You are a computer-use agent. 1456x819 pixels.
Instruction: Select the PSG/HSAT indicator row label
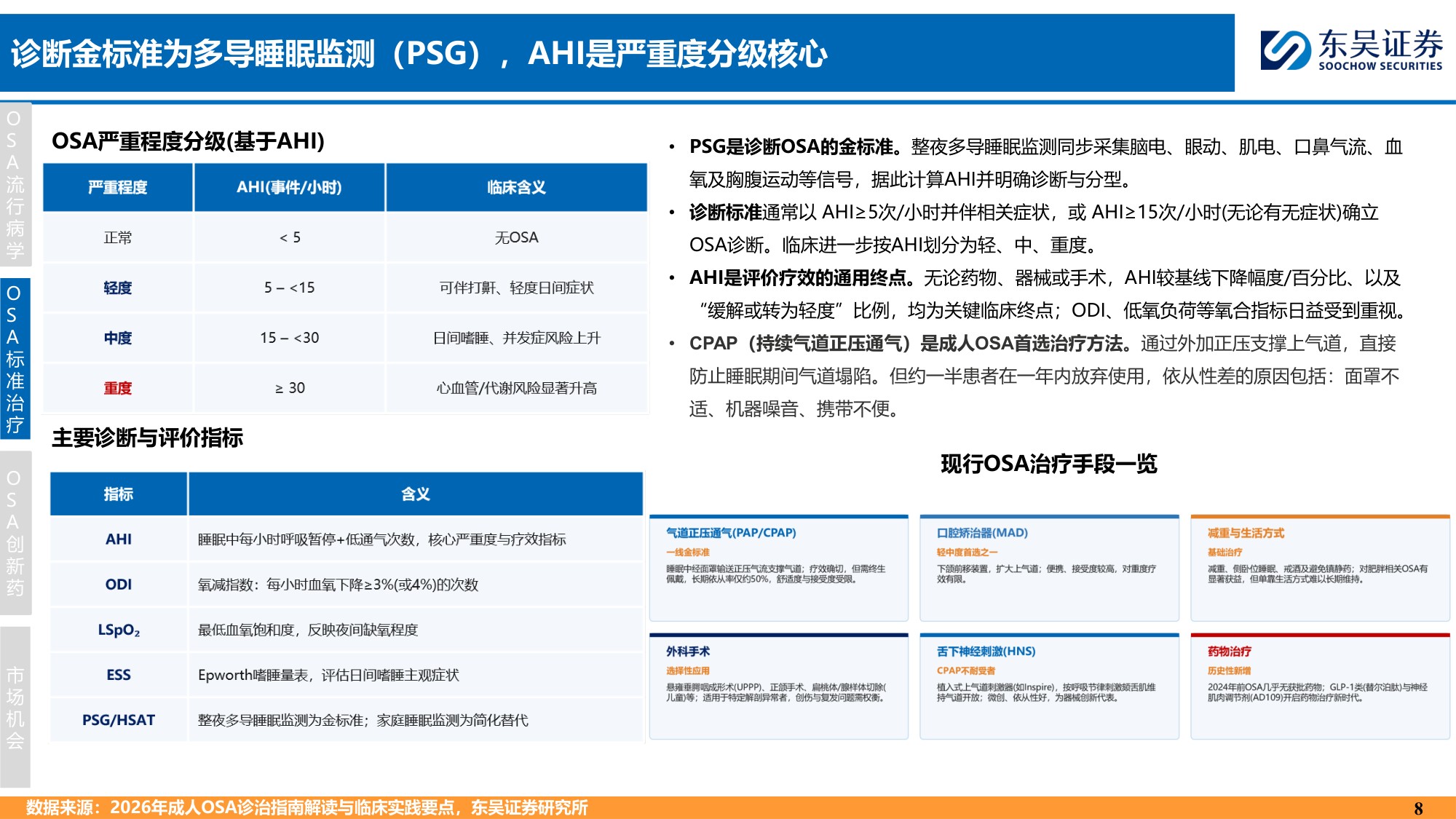click(119, 719)
